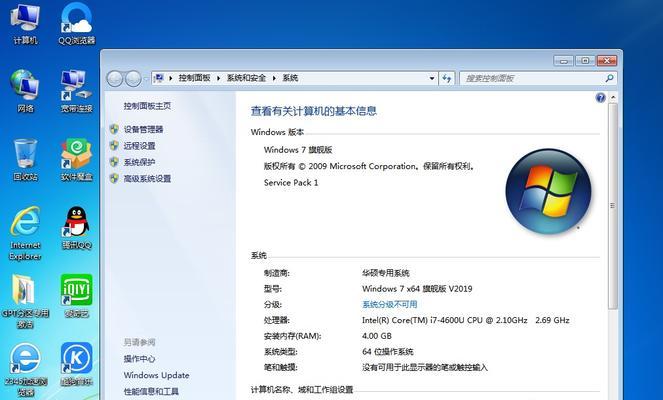Select the 64 位操作系统 value
This screenshot has height=400, width=663.
(388, 352)
